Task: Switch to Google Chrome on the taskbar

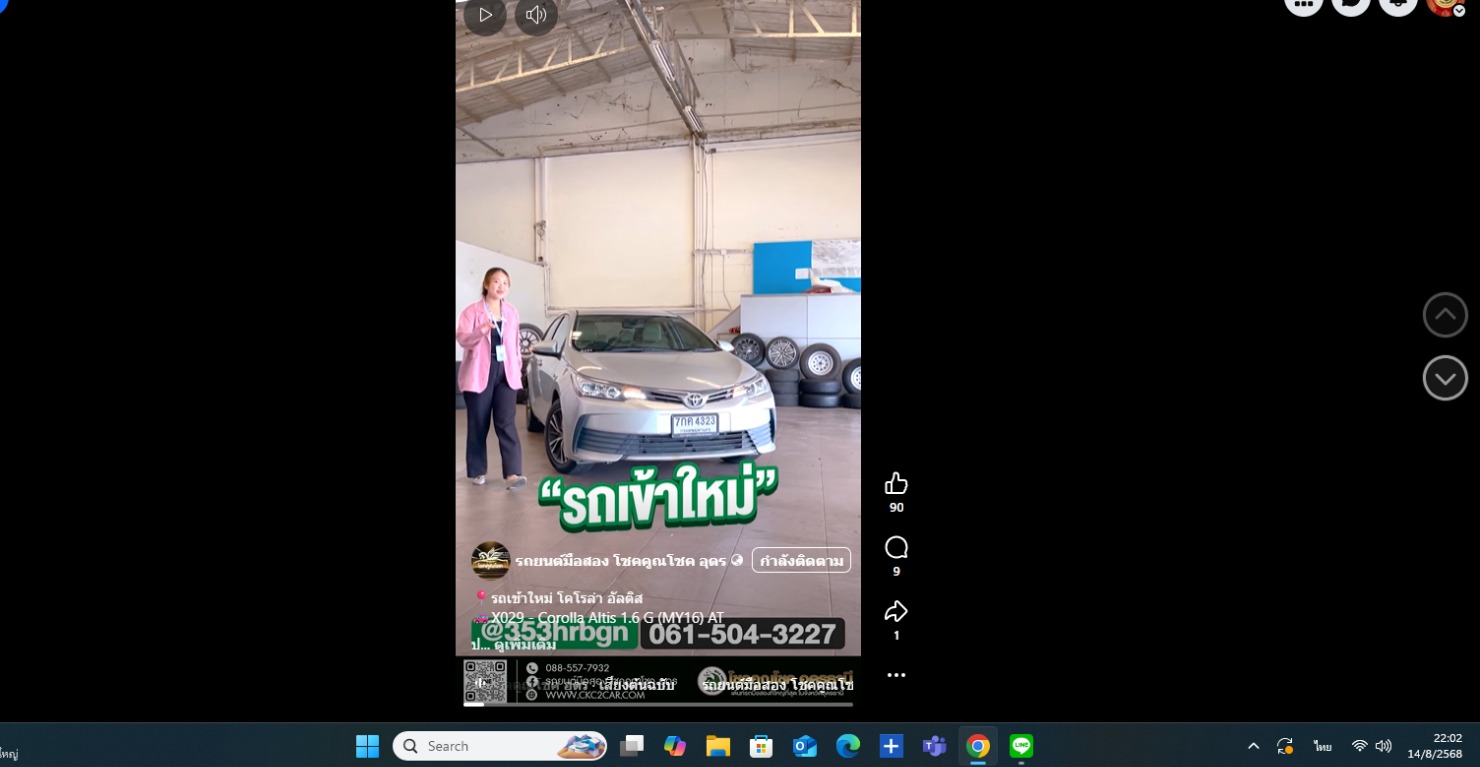Action: pos(978,746)
